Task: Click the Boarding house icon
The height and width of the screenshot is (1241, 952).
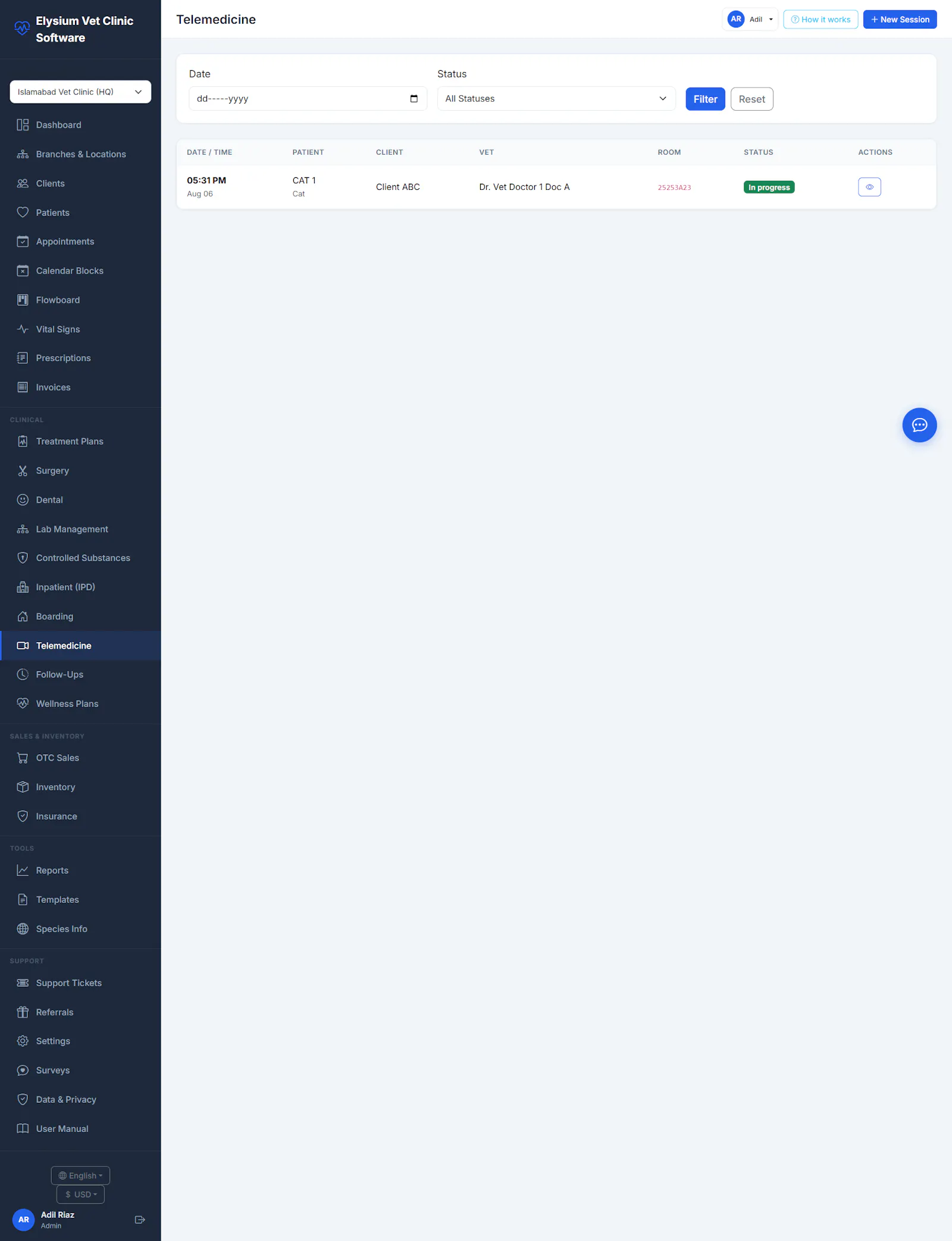Action: tap(23, 617)
